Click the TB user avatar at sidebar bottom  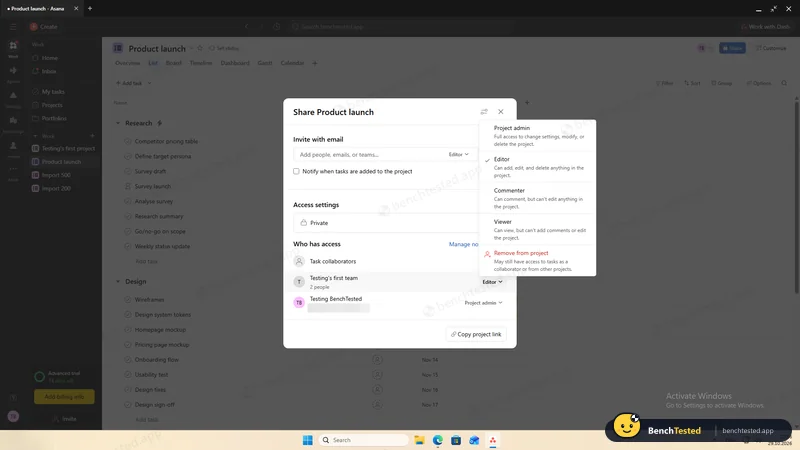click(13, 416)
